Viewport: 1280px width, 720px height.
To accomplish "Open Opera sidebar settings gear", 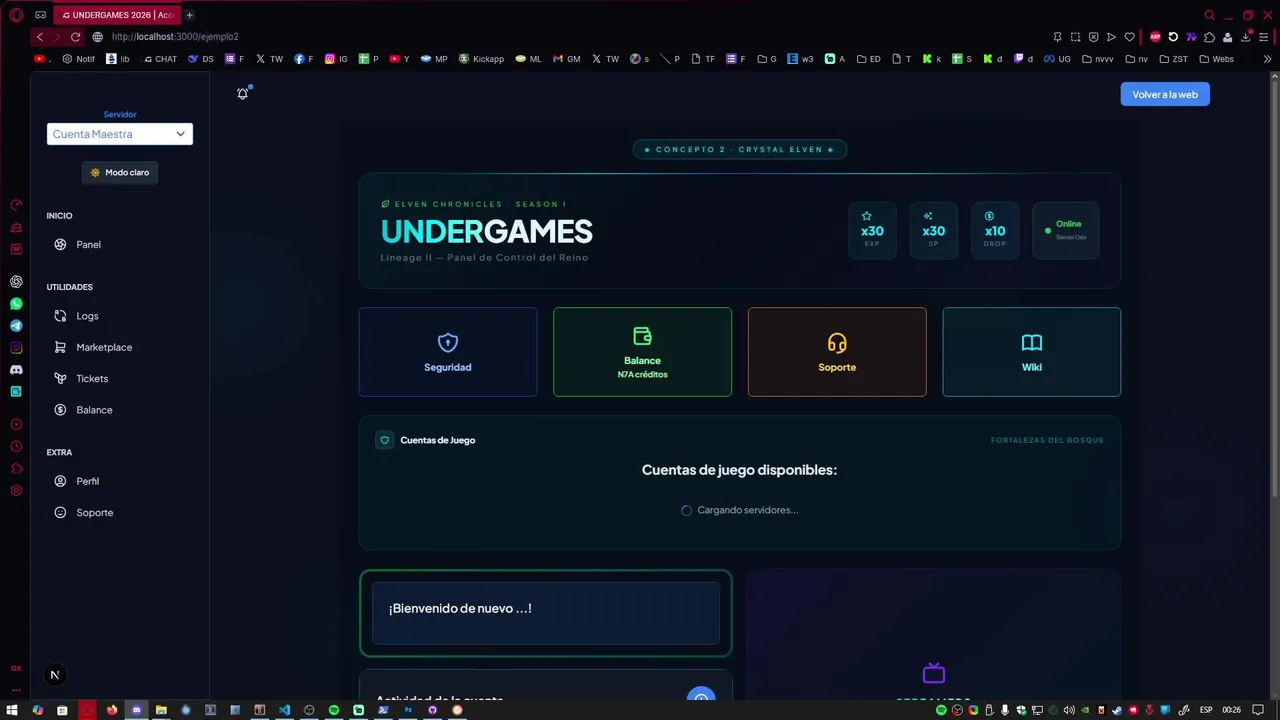I will 16,491.
